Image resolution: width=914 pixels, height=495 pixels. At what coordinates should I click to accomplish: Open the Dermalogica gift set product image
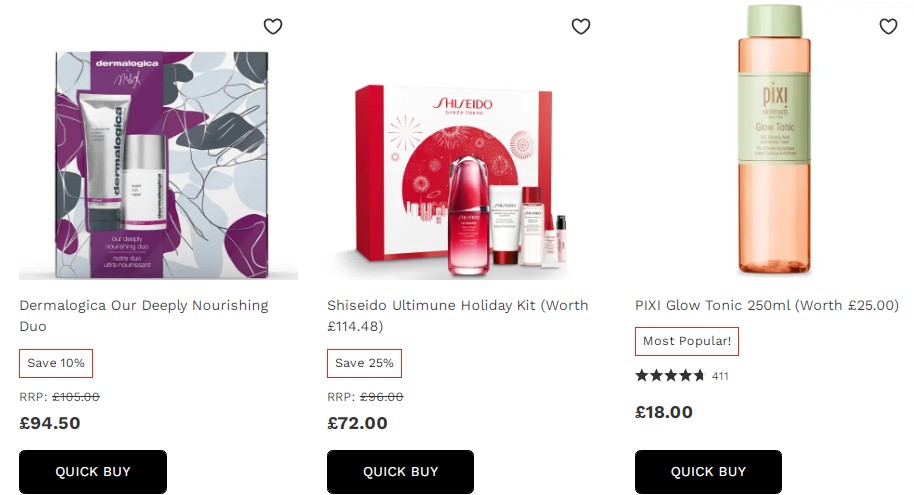point(159,164)
